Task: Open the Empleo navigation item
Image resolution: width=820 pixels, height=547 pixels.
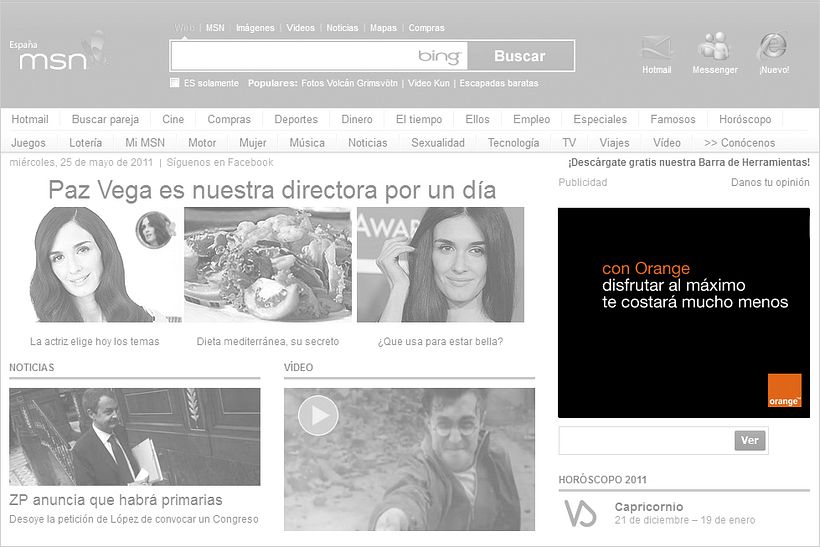Action: click(531, 119)
